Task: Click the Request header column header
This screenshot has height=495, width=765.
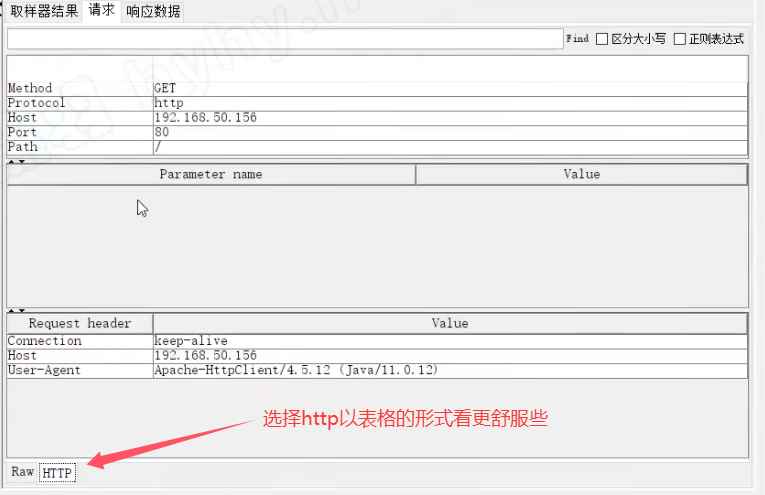Action: (x=80, y=324)
